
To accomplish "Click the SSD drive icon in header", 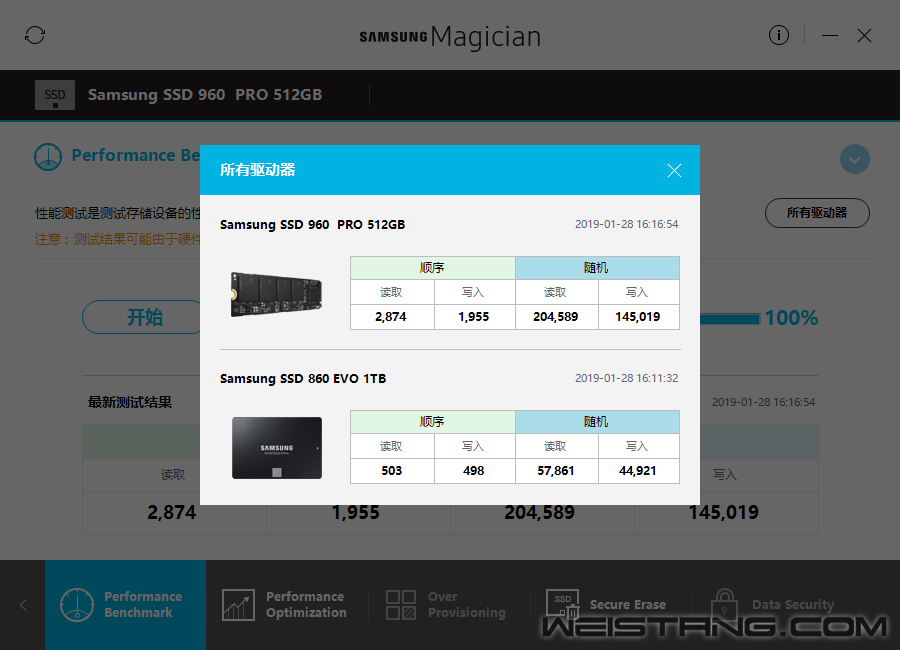I will click(x=55, y=95).
